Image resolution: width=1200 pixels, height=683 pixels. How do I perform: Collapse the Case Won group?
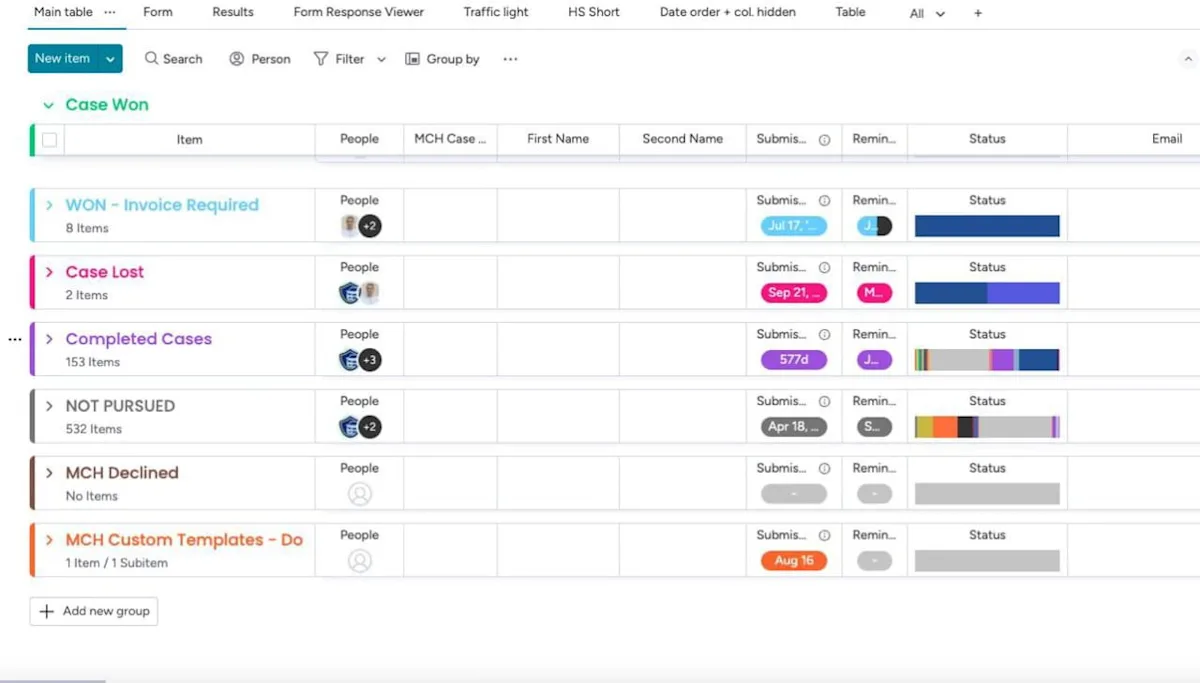click(x=48, y=105)
